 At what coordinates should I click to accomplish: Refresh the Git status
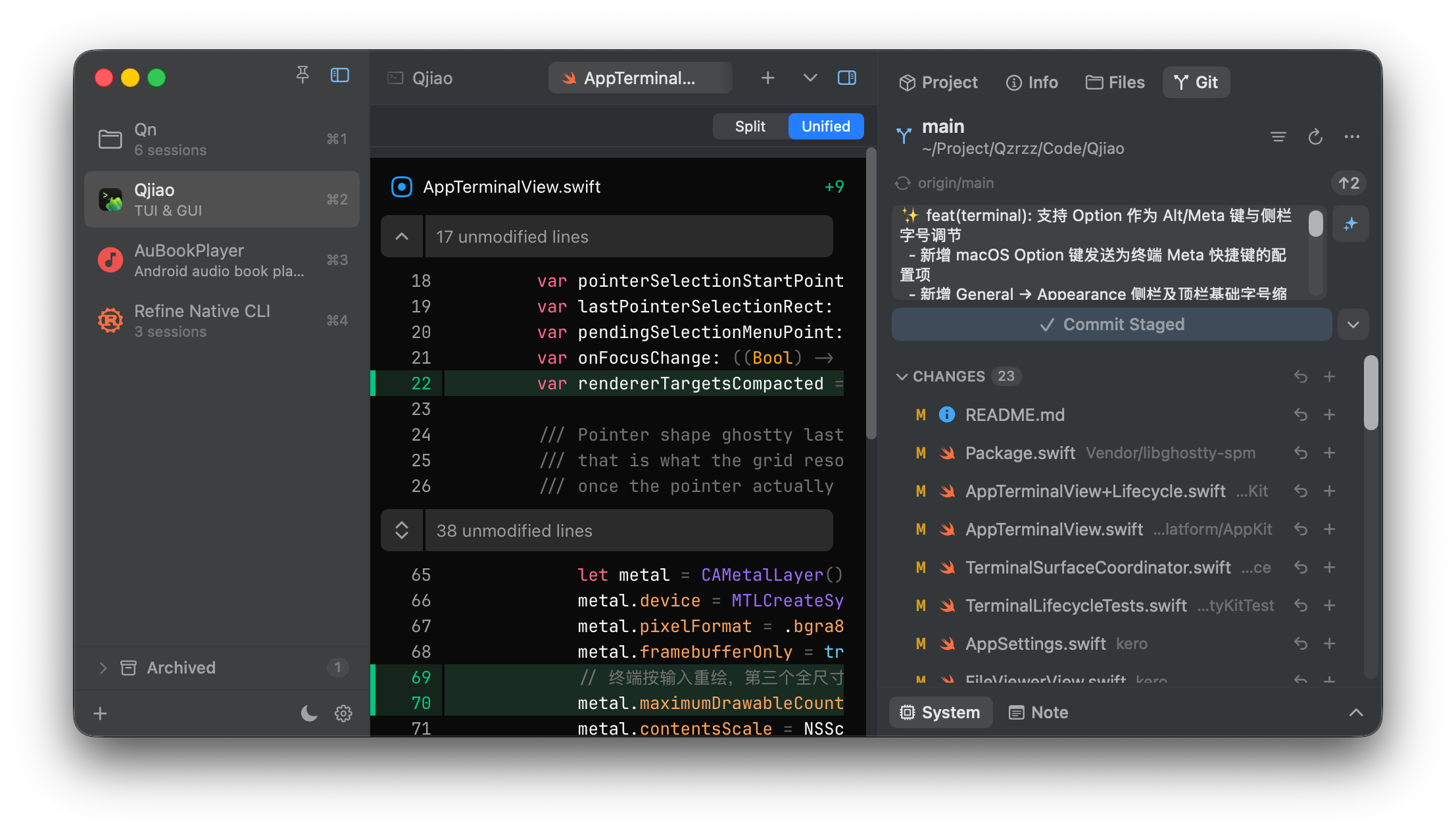(x=1315, y=137)
